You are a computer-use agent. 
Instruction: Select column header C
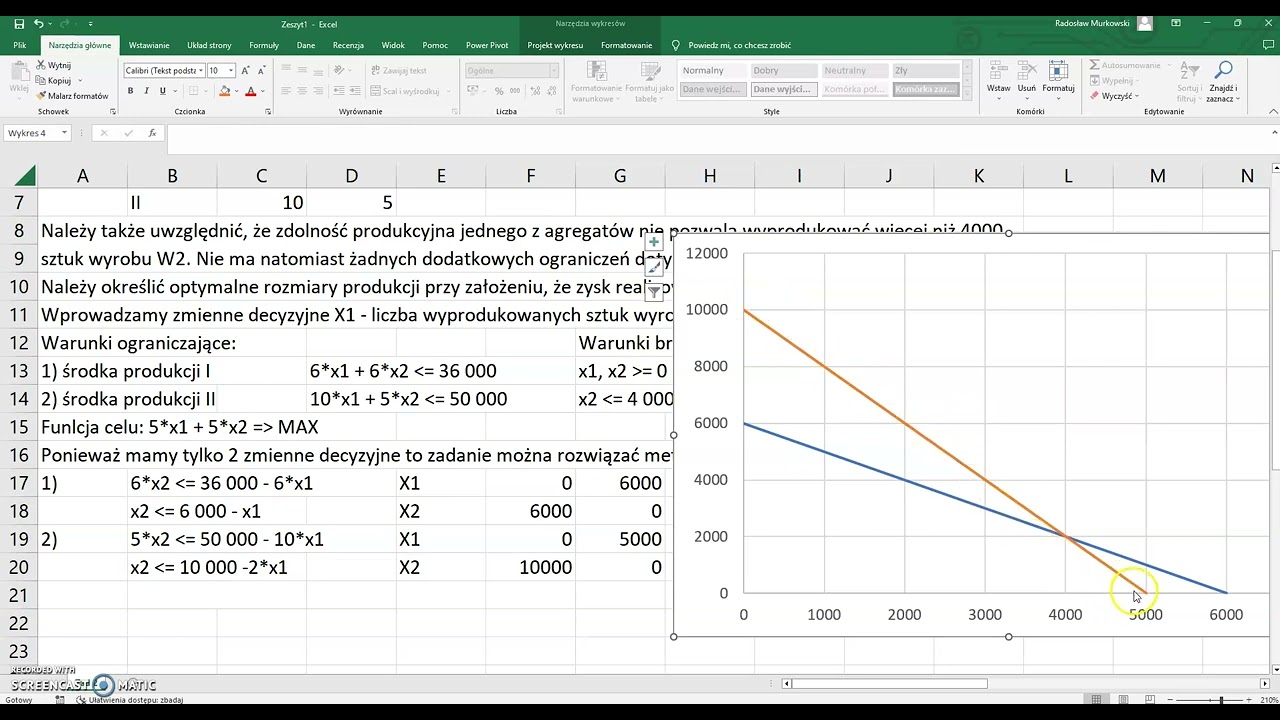[x=261, y=176]
